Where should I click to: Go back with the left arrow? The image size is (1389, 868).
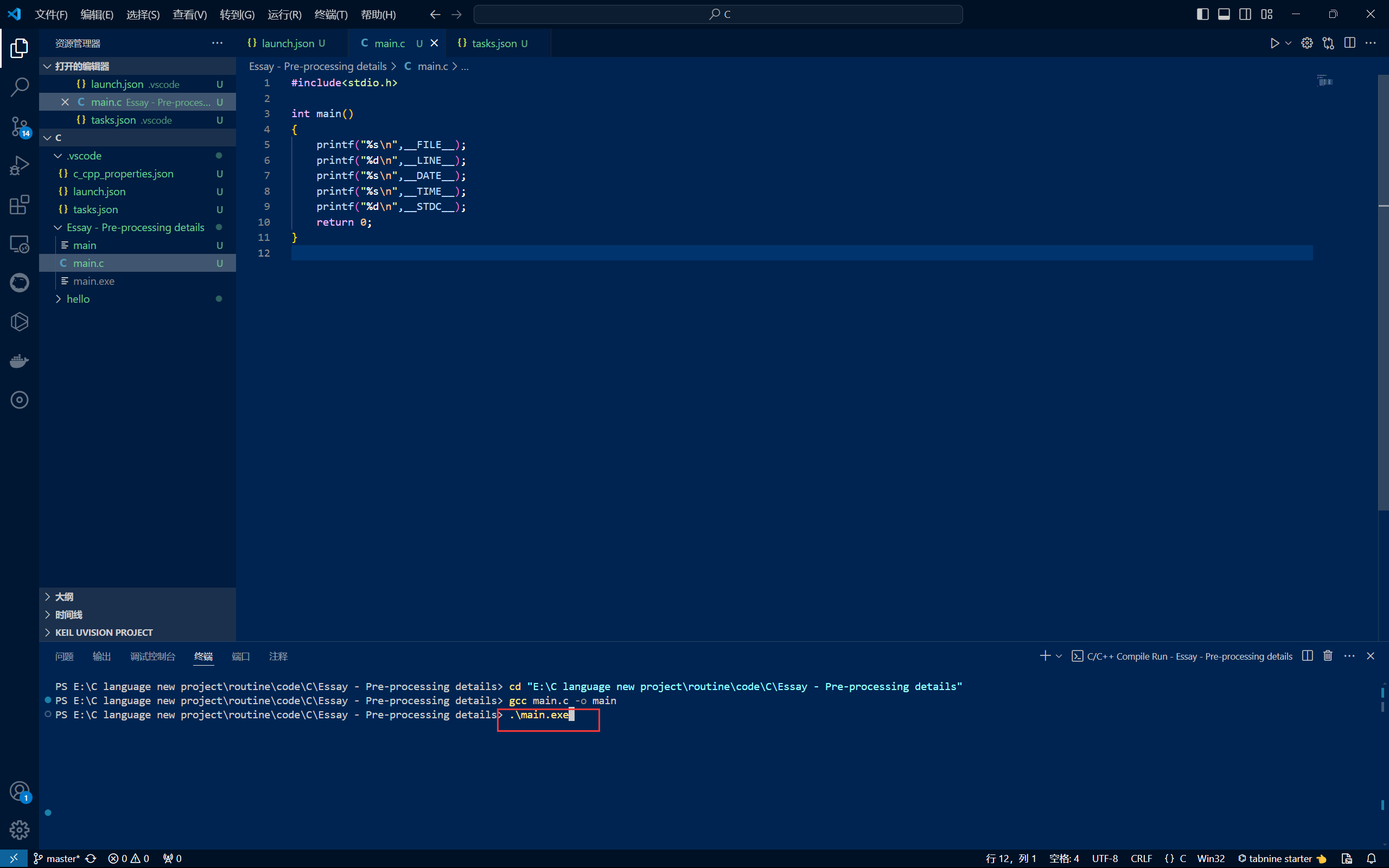point(435,14)
